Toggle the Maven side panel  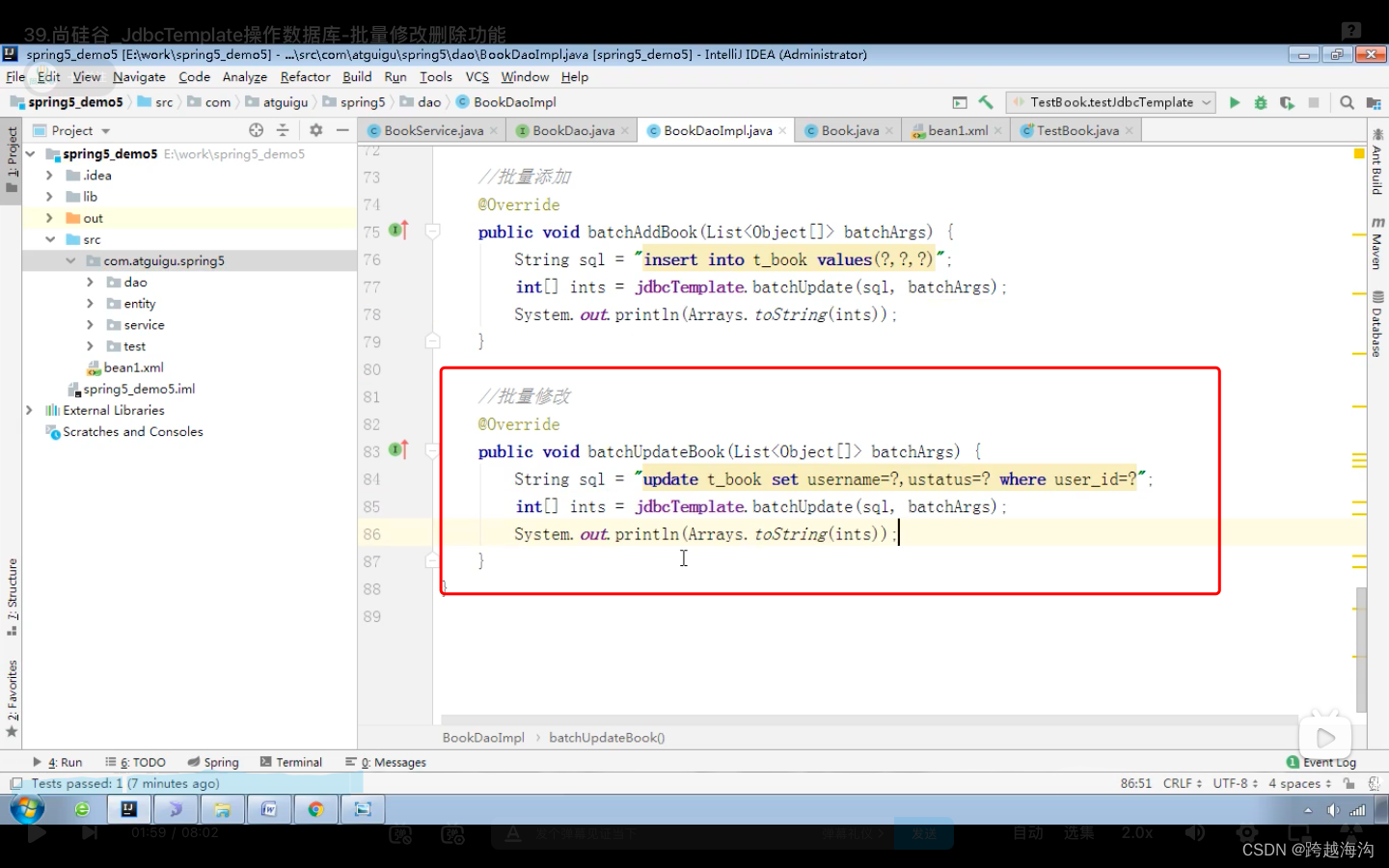tap(1376, 243)
